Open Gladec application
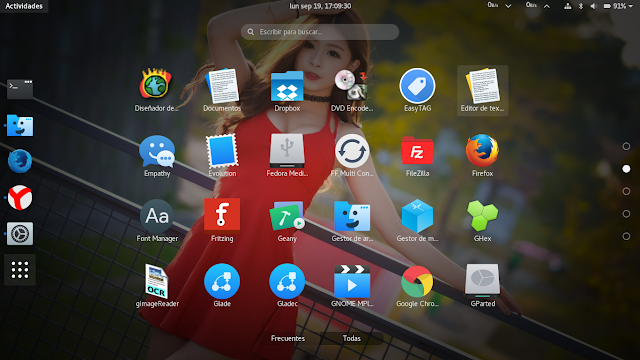The image size is (640, 360). click(287, 281)
